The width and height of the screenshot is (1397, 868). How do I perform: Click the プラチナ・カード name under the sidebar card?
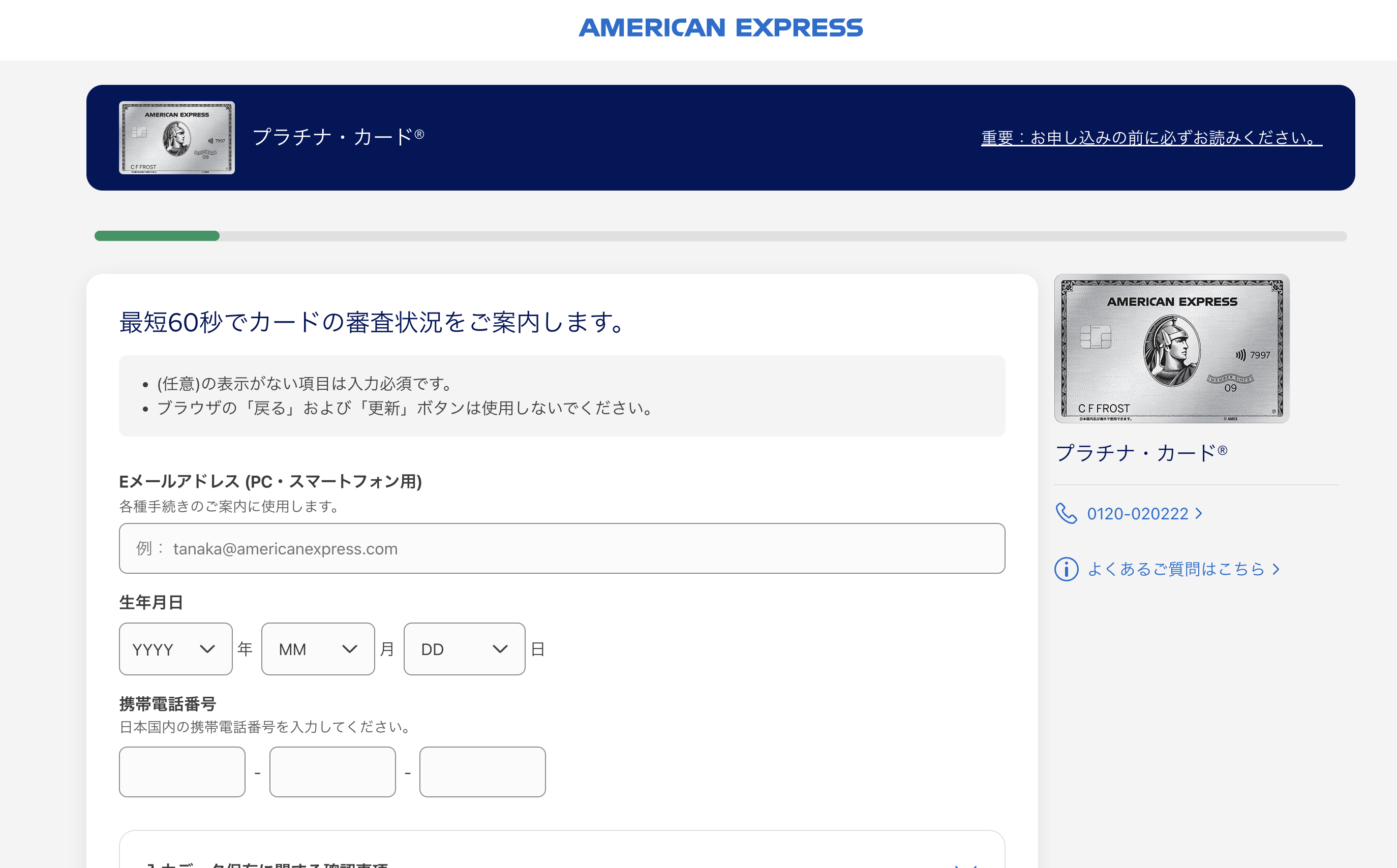1141,453
